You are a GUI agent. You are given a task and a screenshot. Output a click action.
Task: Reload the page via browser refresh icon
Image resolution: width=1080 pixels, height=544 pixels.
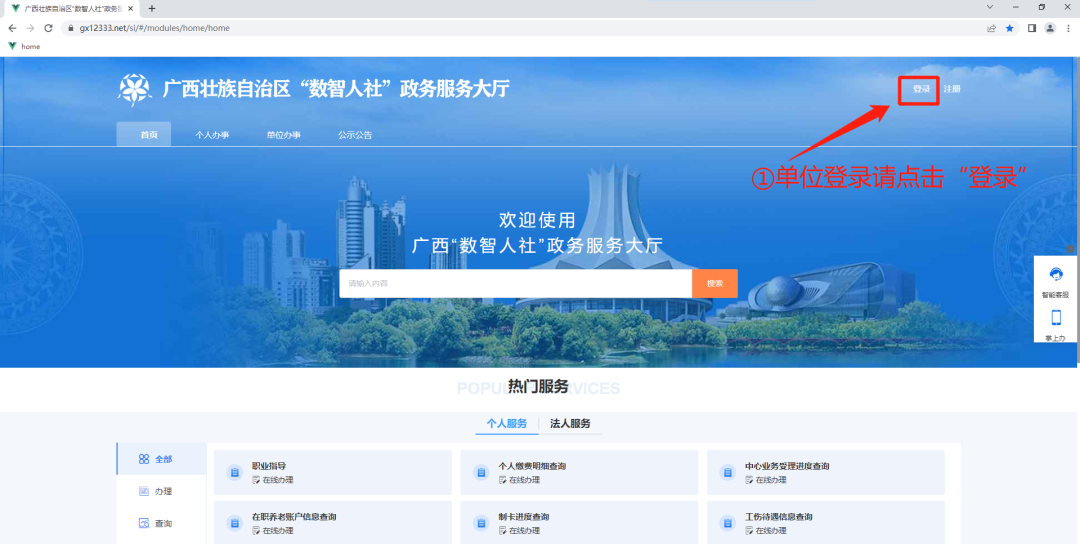(x=48, y=28)
